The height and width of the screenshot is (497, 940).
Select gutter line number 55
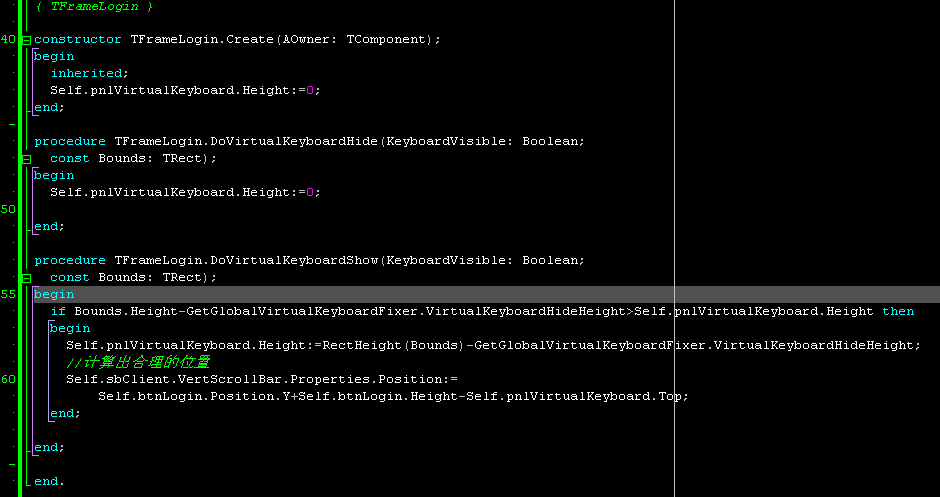coord(8,294)
